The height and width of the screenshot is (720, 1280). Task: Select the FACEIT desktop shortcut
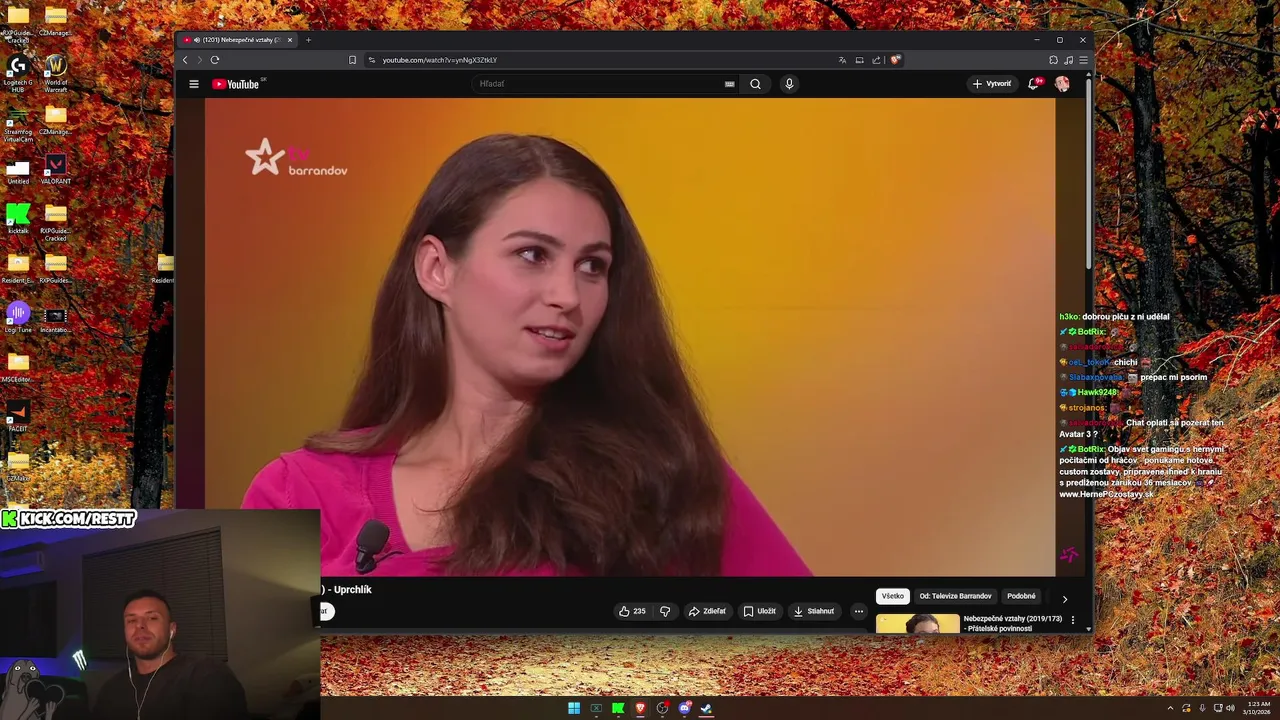(x=18, y=417)
